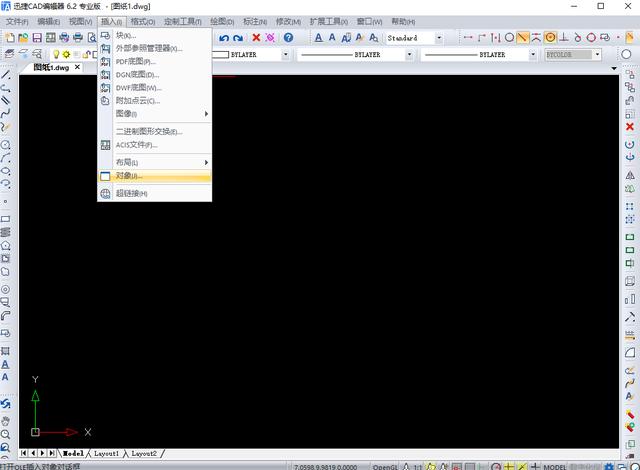This screenshot has height=470, width=640.
Task: Open the third BYLAYER lineweight dropdown
Action: pyautogui.click(x=533, y=54)
